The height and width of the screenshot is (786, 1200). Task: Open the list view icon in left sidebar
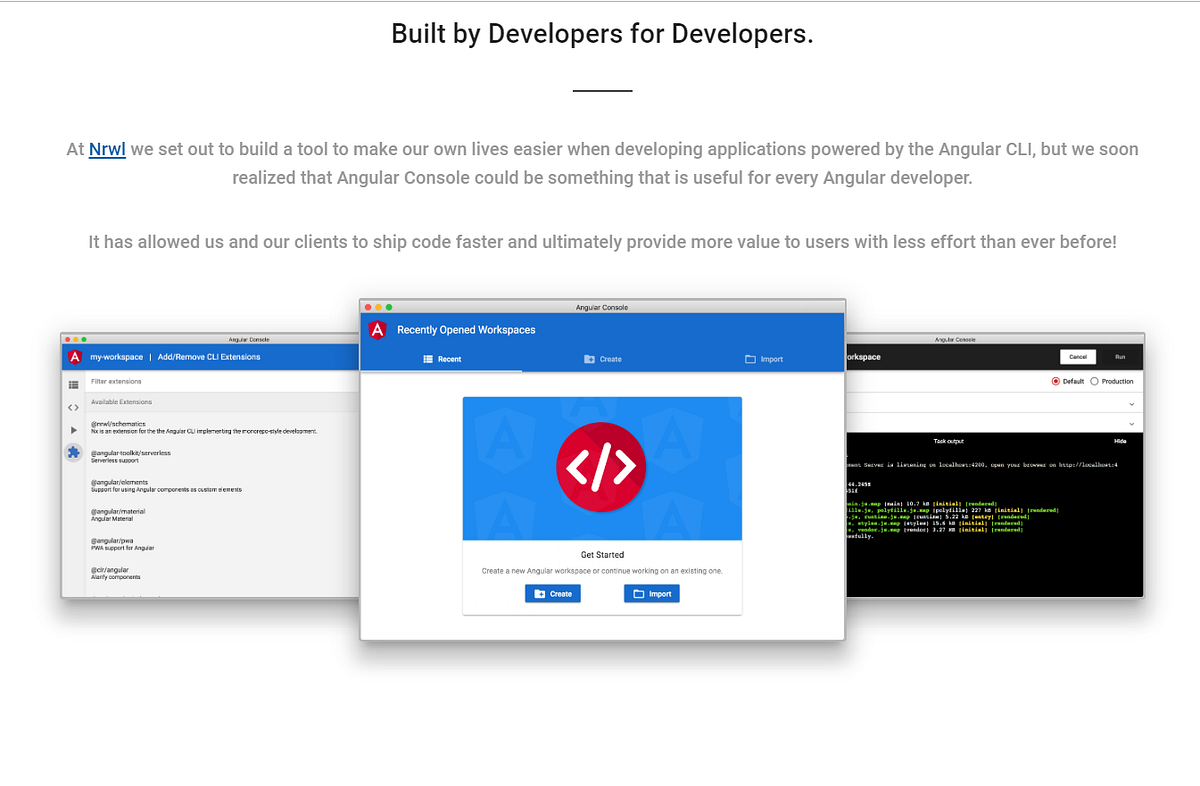73,384
